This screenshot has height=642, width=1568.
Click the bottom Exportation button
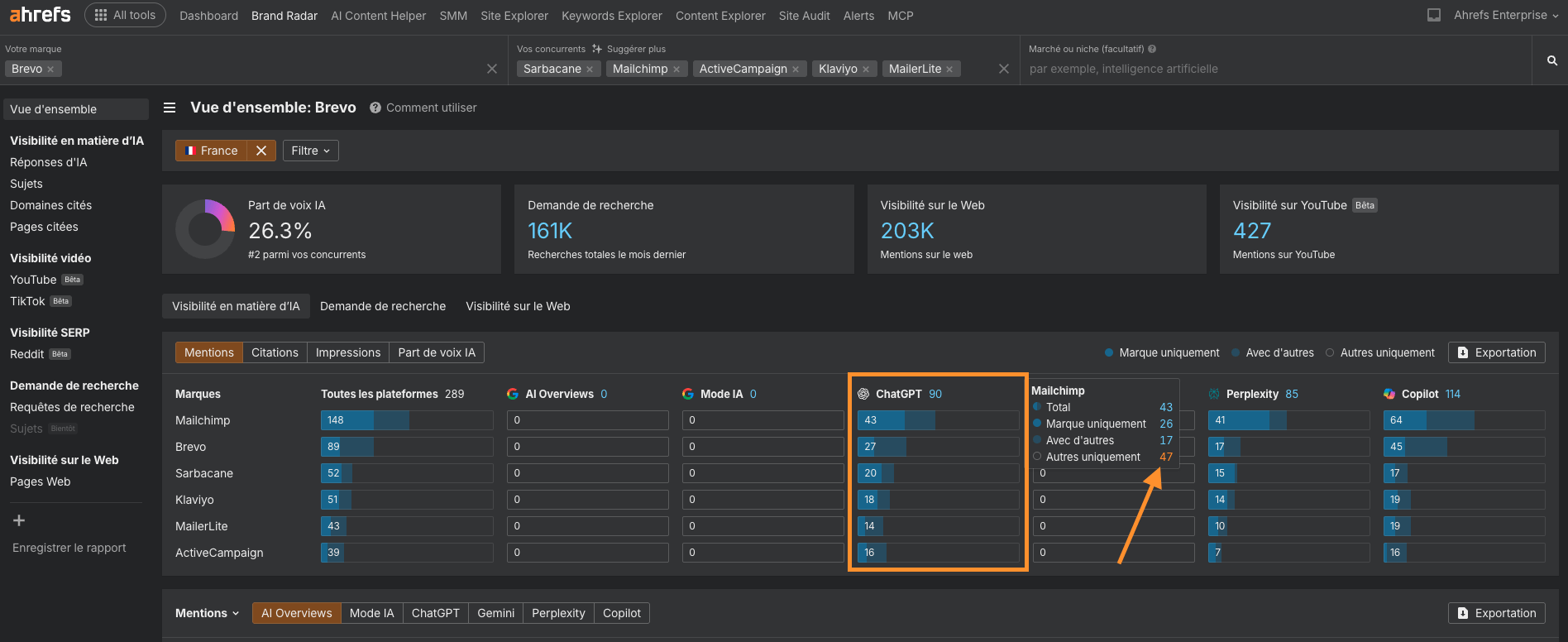pos(1497,613)
